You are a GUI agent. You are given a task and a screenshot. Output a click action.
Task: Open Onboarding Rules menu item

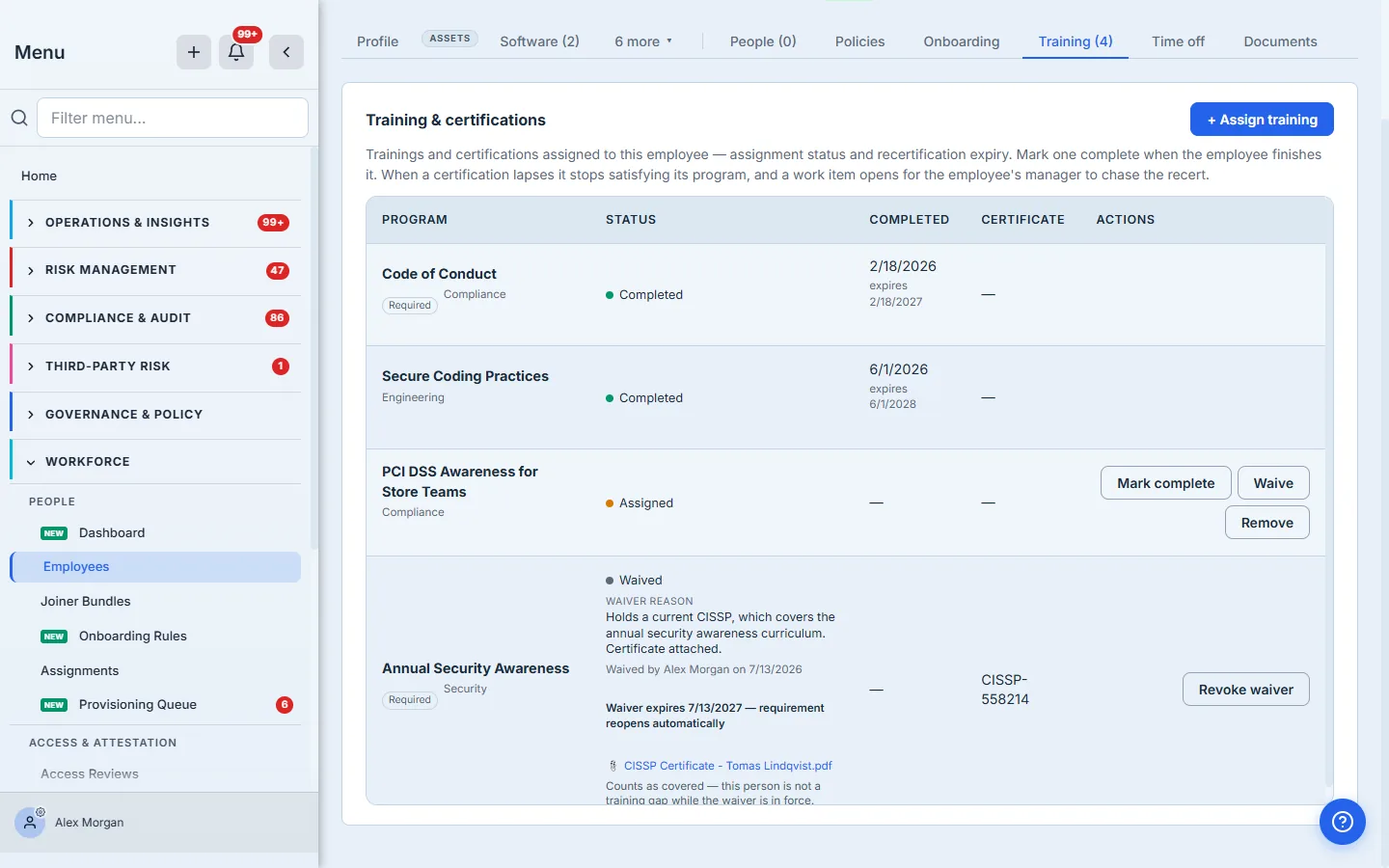[x=133, y=637]
